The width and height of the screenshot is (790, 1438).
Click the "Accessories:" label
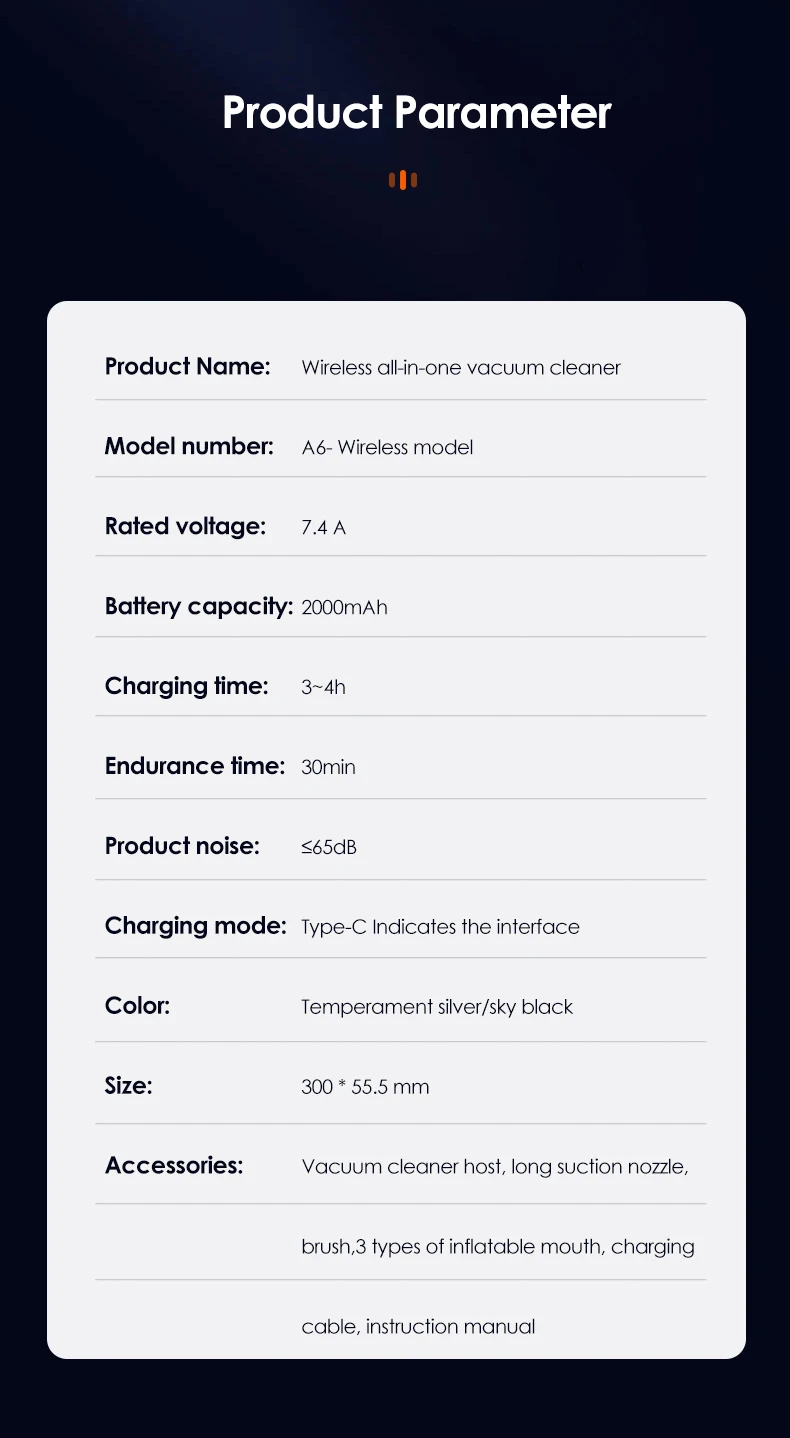click(x=174, y=1166)
